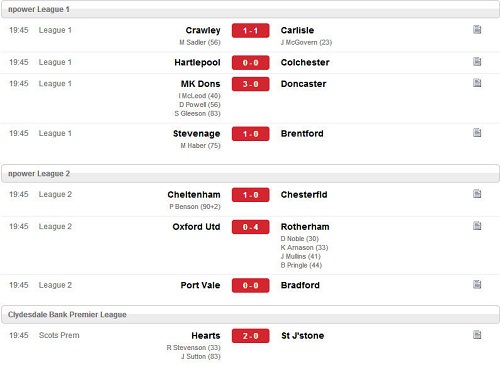The width and height of the screenshot is (500, 367).
Task: Open match report icon for Crawley v Carlisle
Action: (477, 29)
